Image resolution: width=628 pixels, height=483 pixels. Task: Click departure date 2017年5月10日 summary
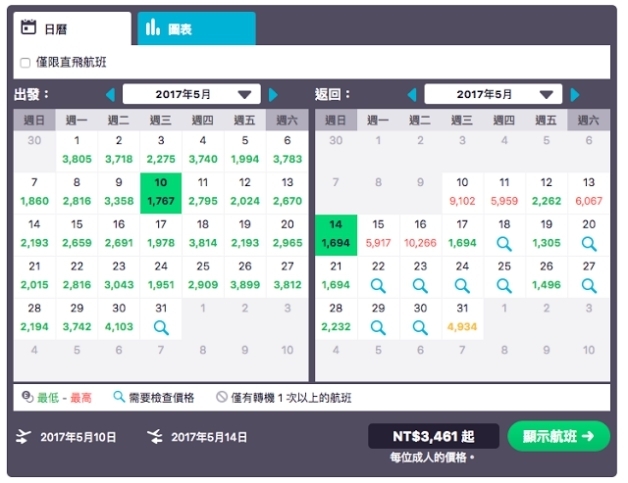pos(78,437)
